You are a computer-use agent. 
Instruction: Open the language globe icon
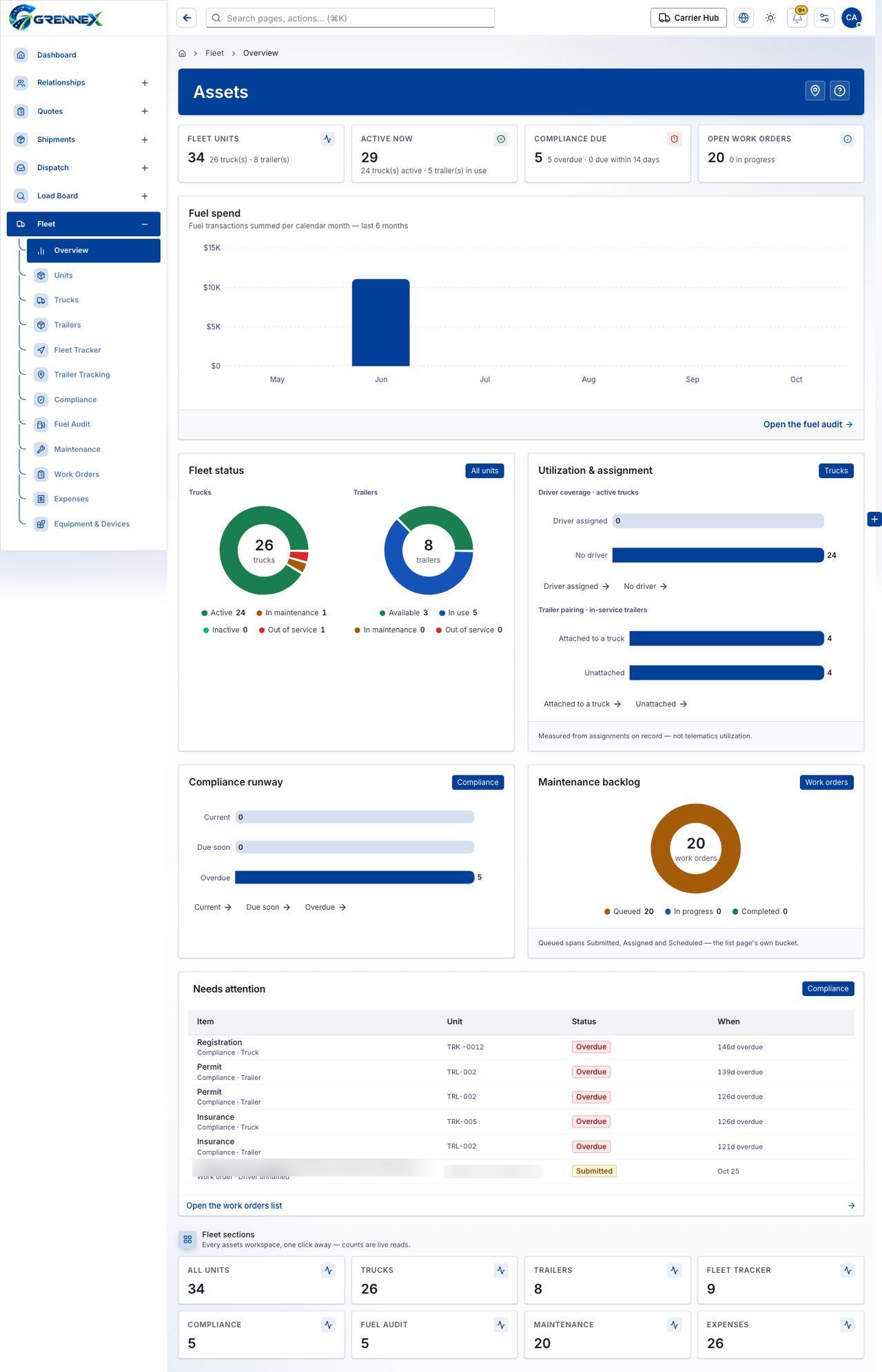(x=743, y=18)
